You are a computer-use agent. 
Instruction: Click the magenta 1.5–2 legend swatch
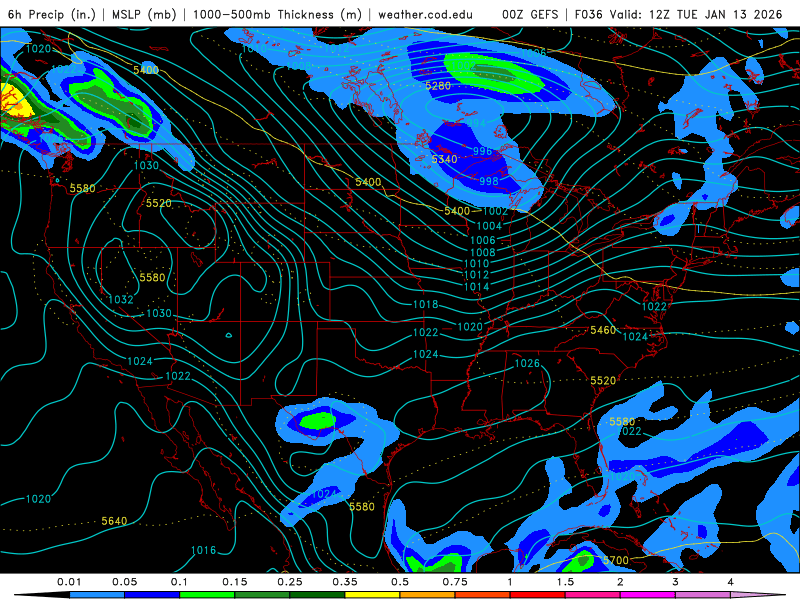pyautogui.click(x=593, y=595)
